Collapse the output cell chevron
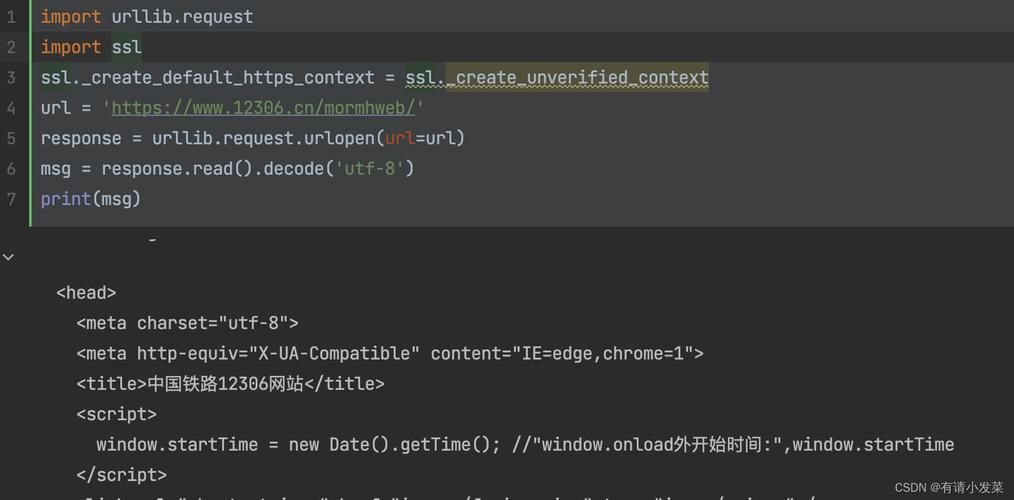Image resolution: width=1014 pixels, height=500 pixels. click(x=8, y=257)
